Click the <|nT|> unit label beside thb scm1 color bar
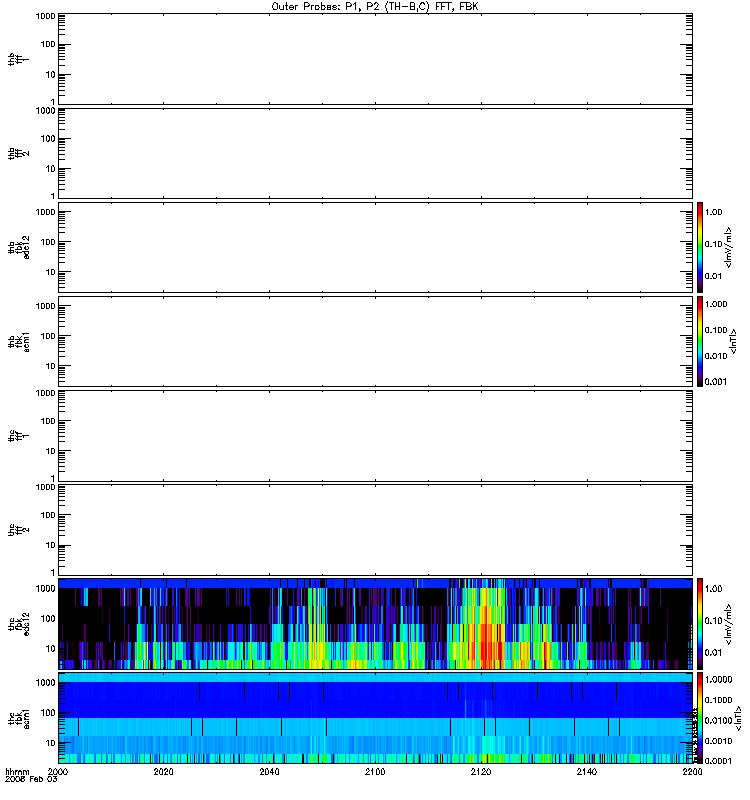 point(733,341)
